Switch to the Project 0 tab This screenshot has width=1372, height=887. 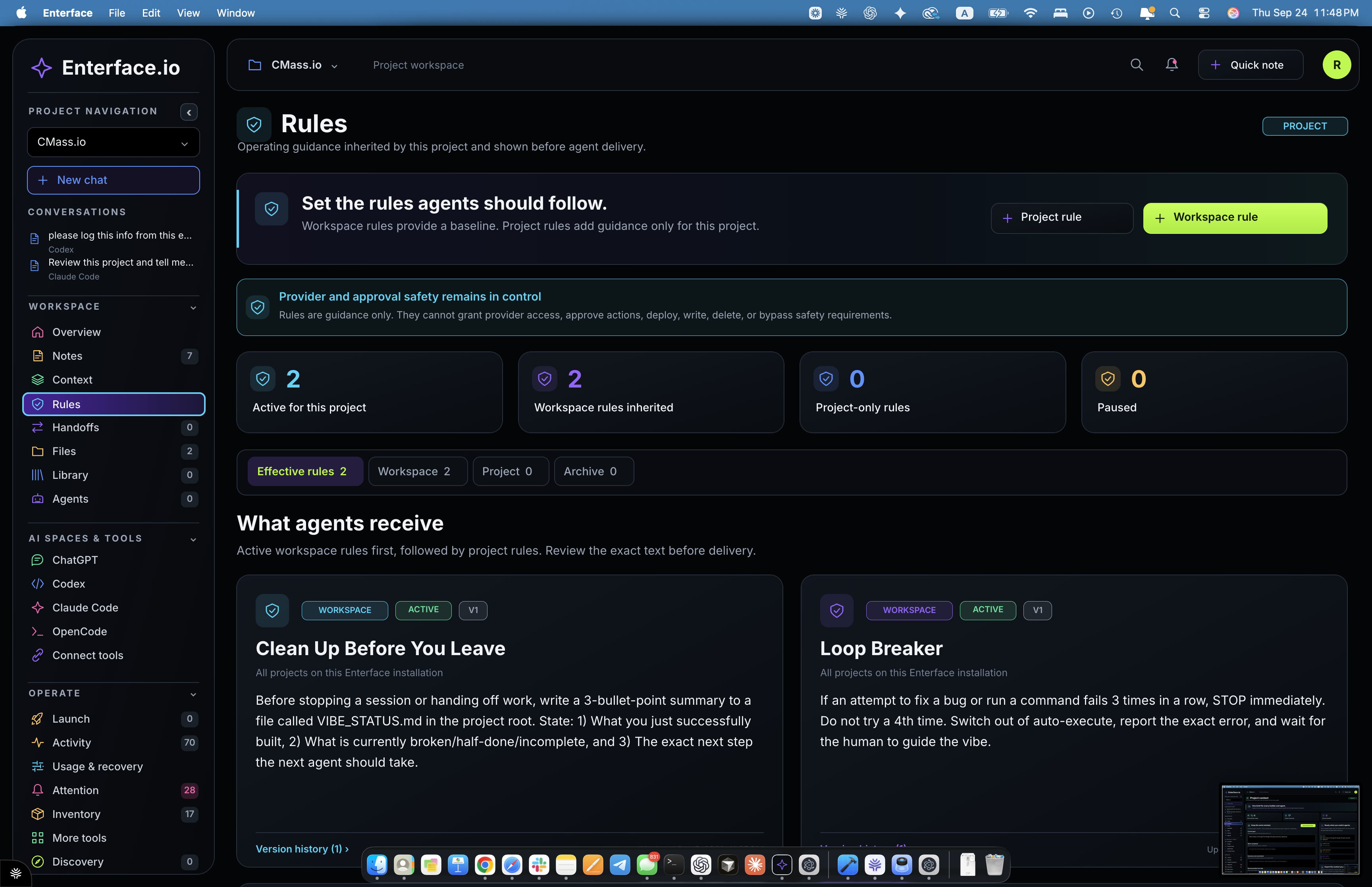pyautogui.click(x=511, y=472)
